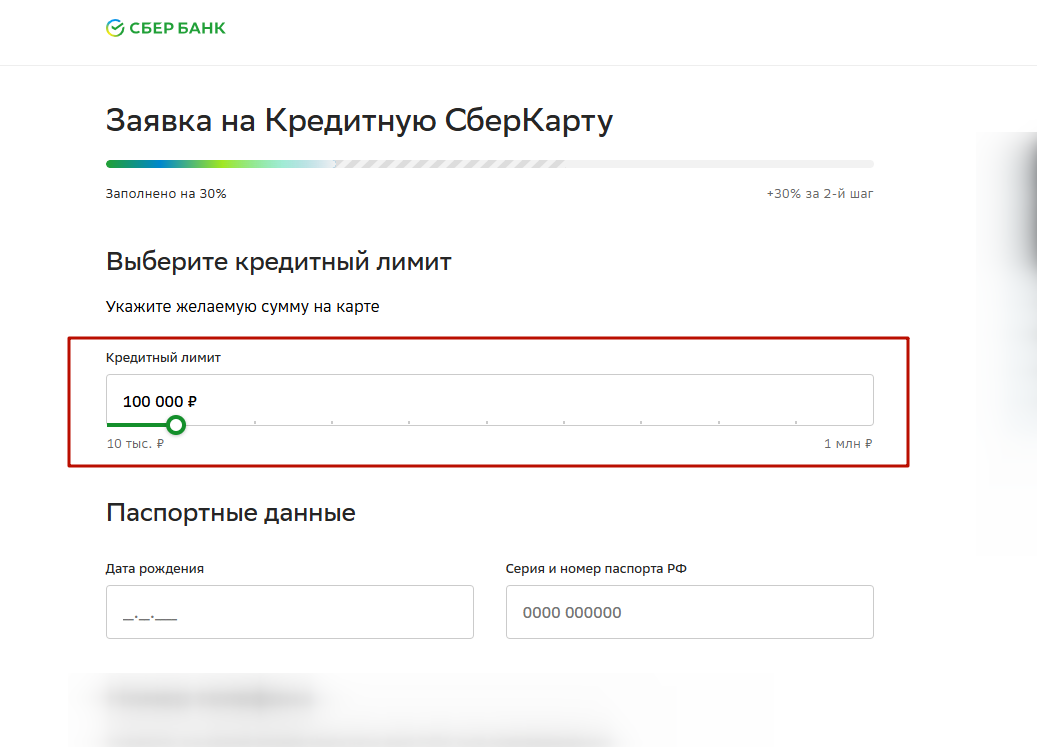Viewport: 1037px width, 747px height.
Task: Click the '+30% за 2-й шаг' text
Action: pos(819,194)
